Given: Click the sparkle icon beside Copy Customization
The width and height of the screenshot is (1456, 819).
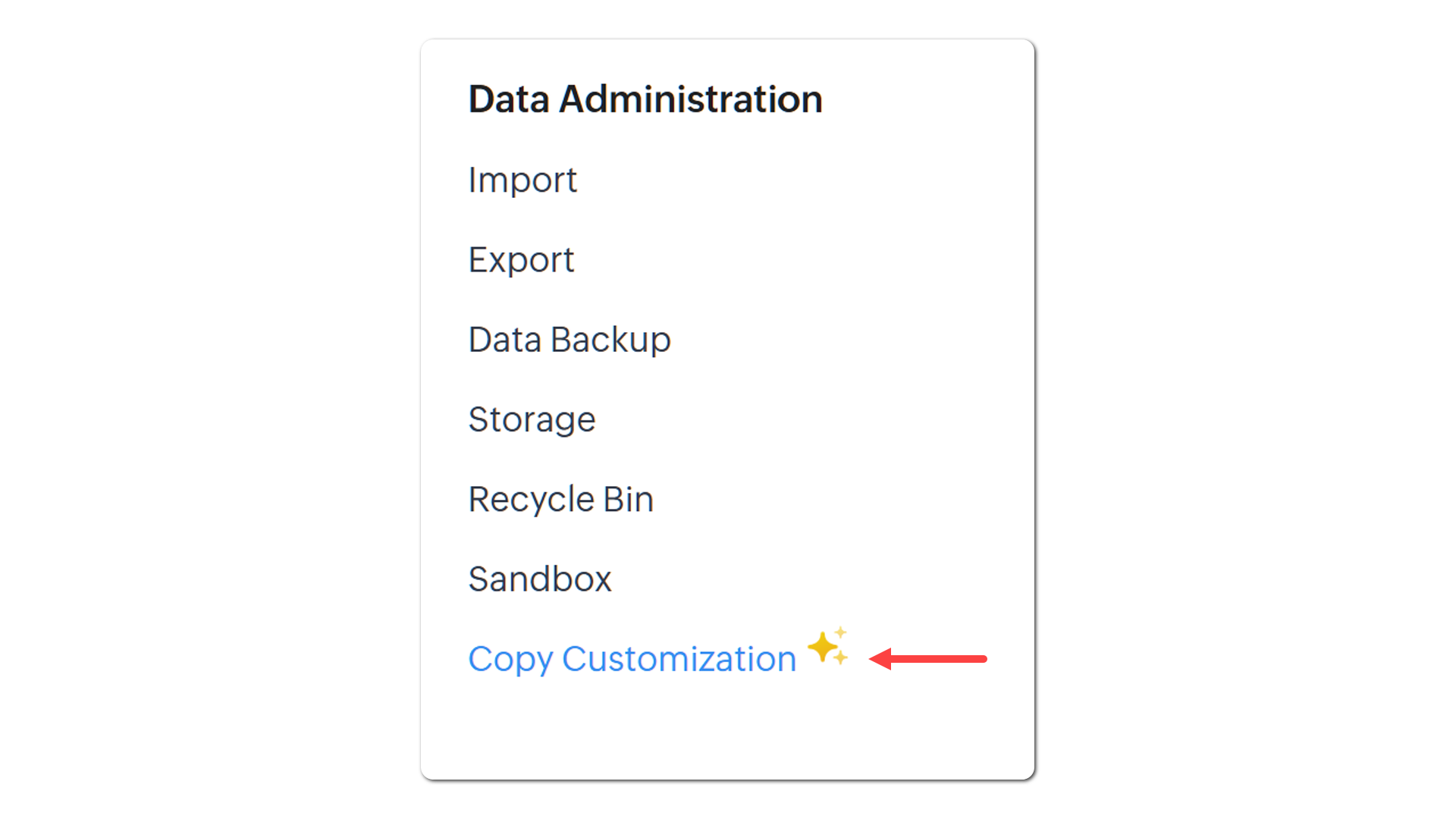Looking at the screenshot, I should 828,647.
